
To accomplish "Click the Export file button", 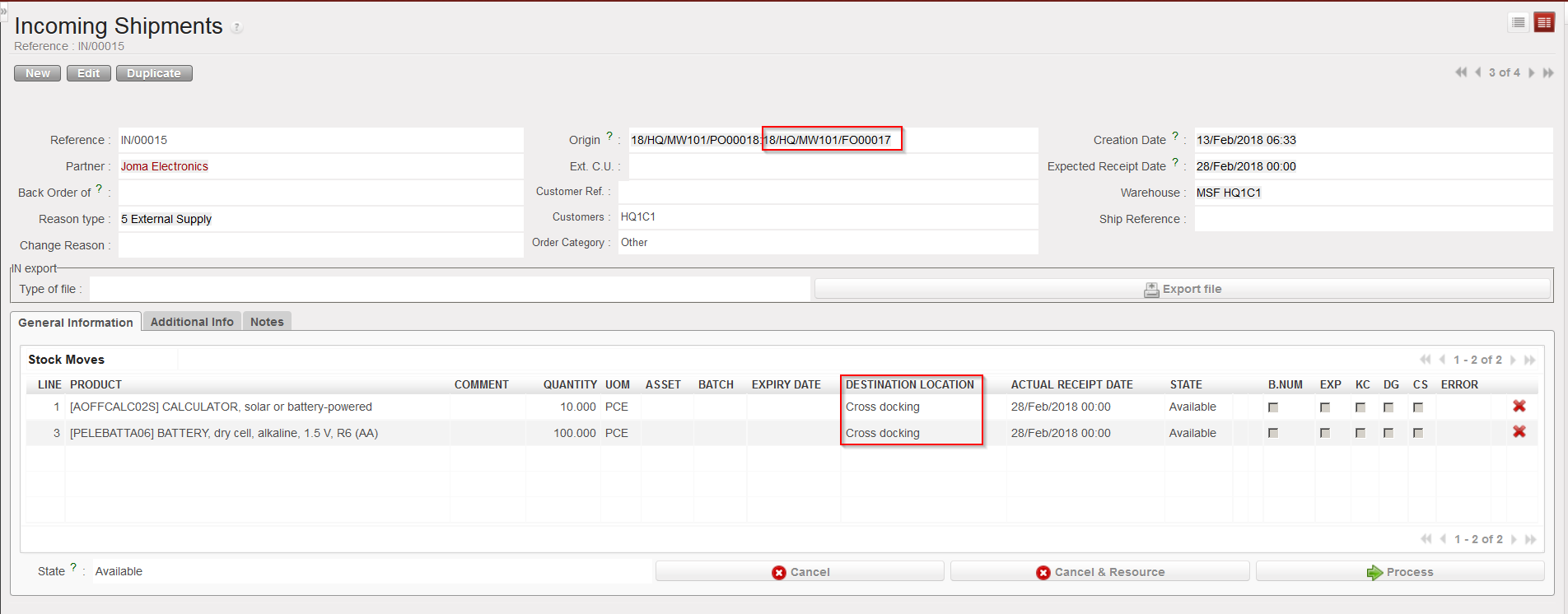I will (1182, 289).
